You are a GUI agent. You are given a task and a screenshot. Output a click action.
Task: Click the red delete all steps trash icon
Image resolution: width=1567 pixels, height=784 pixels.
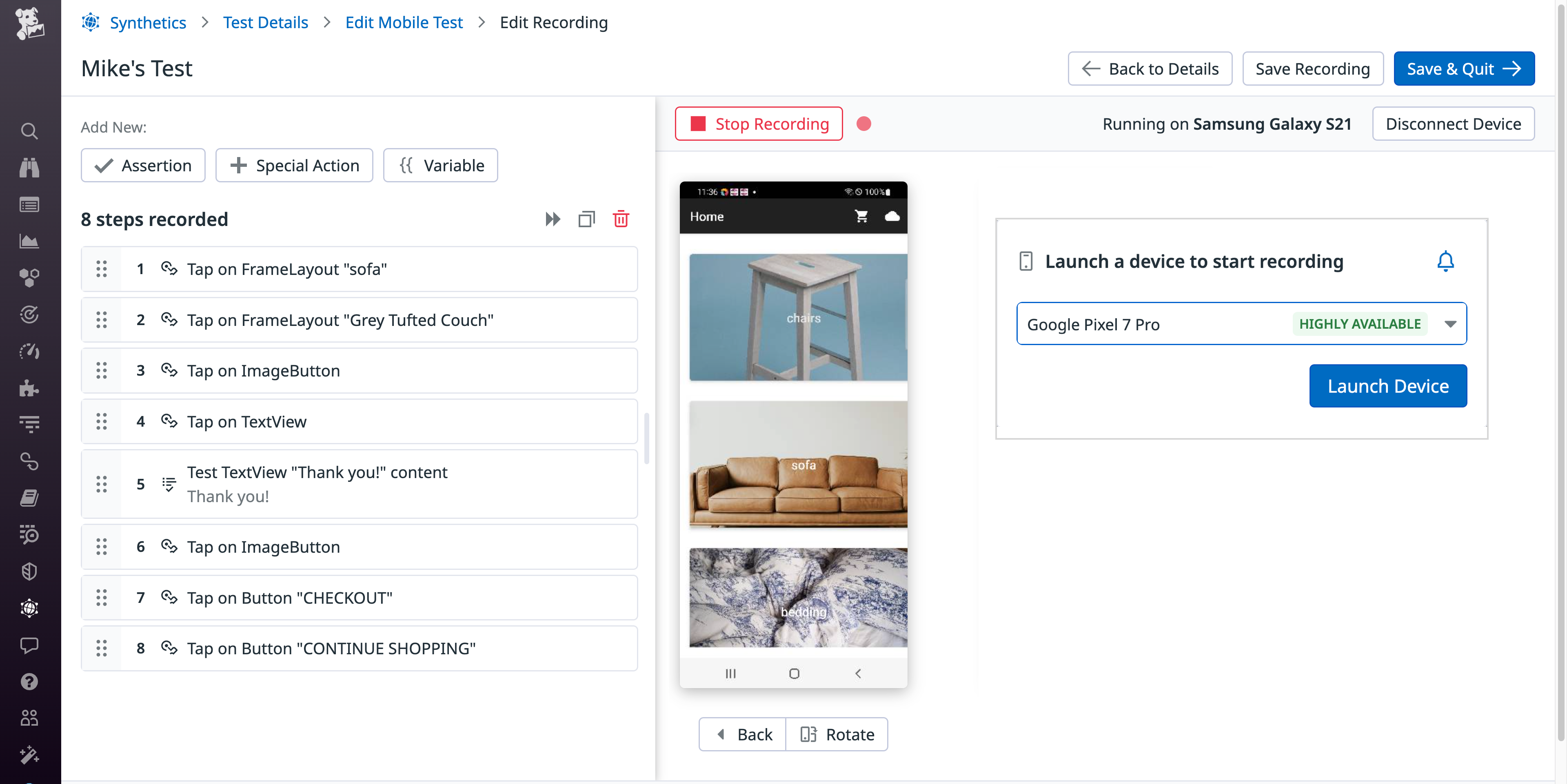tap(620, 219)
